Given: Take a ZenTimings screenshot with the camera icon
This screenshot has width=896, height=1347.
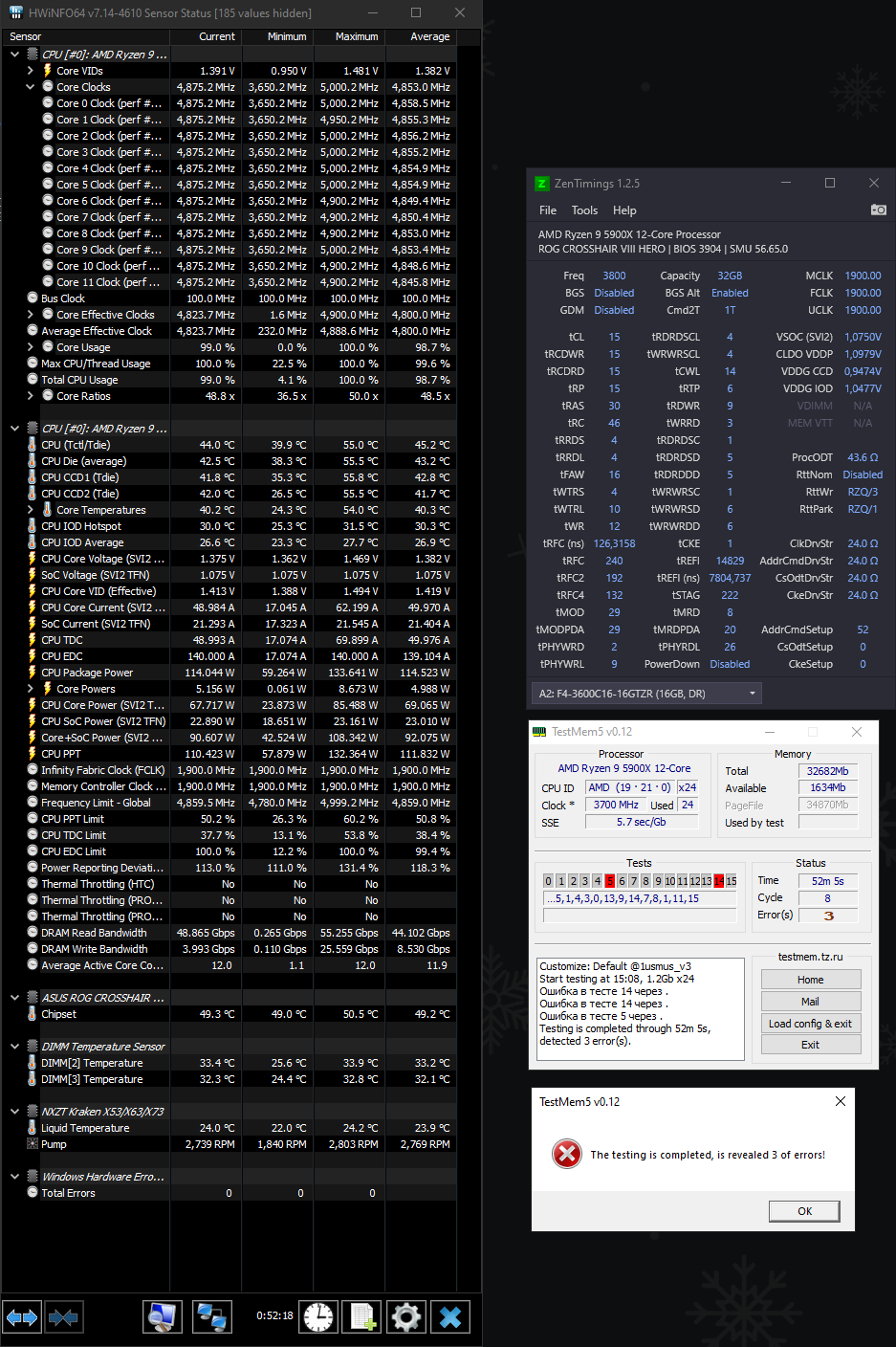Looking at the screenshot, I should [x=878, y=210].
